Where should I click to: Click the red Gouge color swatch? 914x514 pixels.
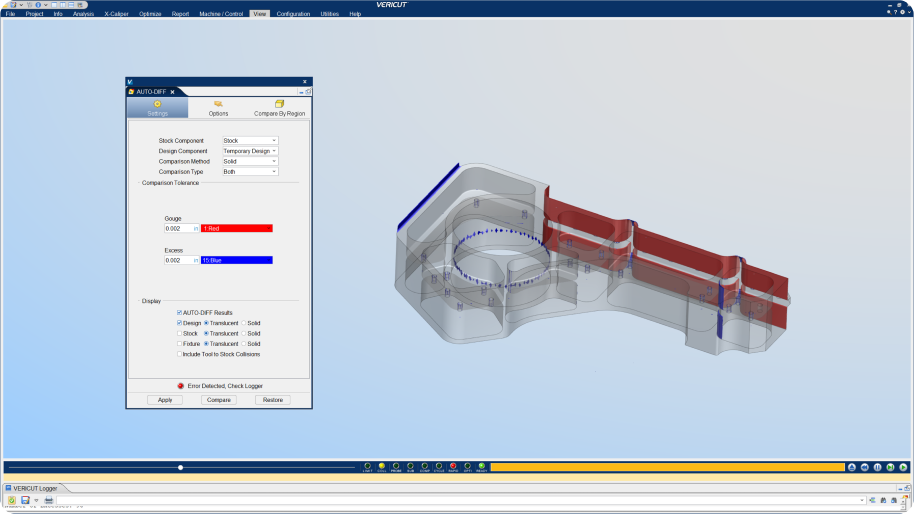point(236,228)
